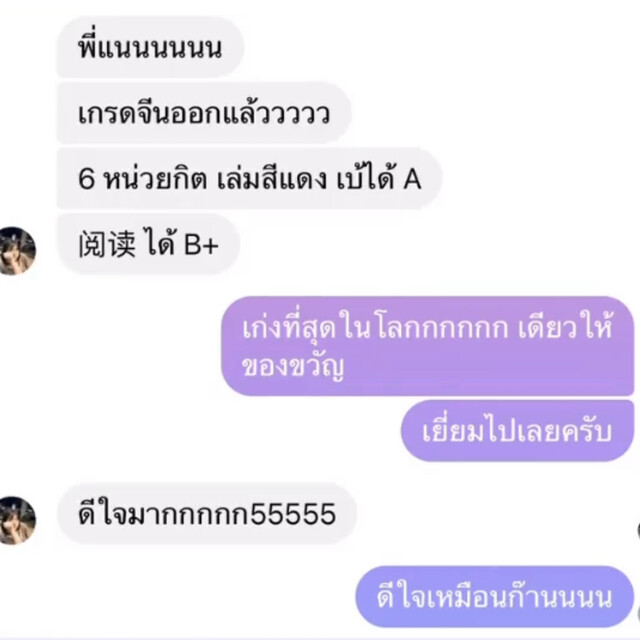This screenshot has height=640, width=640.
Task: Click the B+ grade text
Action: click(x=201, y=245)
